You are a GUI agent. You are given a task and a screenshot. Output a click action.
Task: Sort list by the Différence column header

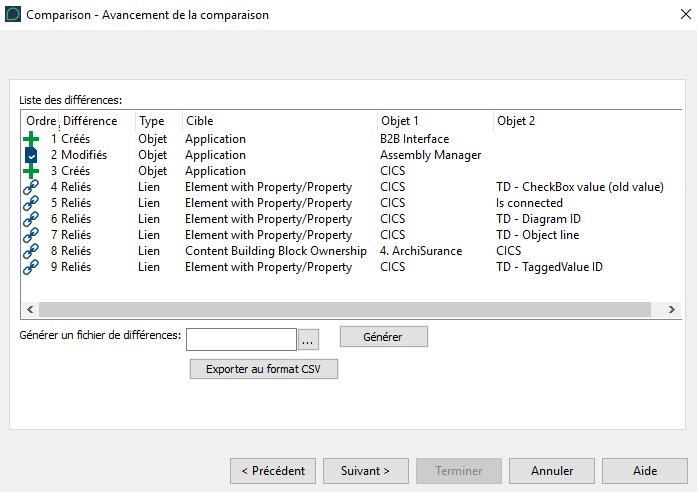(x=90, y=121)
